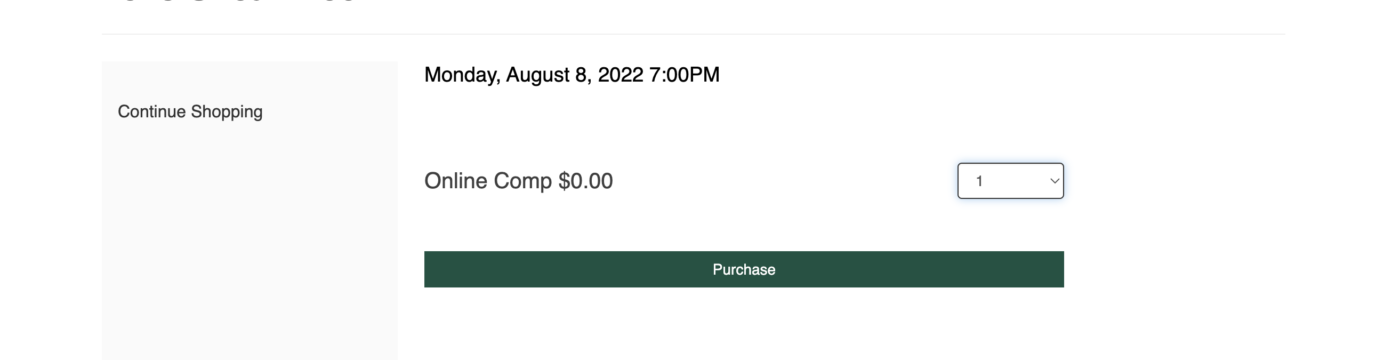Click the word Continue in sidebar link
The image size is (1400, 360).
(x=152, y=112)
